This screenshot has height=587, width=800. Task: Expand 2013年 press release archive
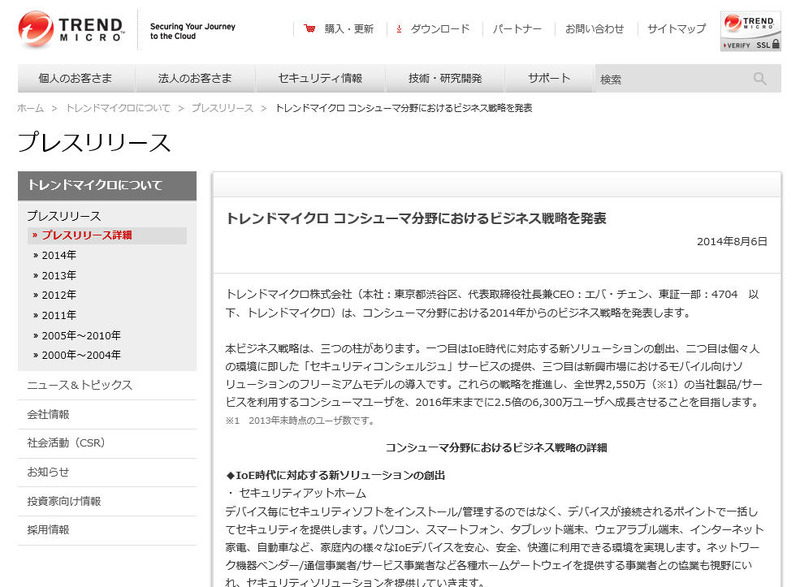coord(58,275)
